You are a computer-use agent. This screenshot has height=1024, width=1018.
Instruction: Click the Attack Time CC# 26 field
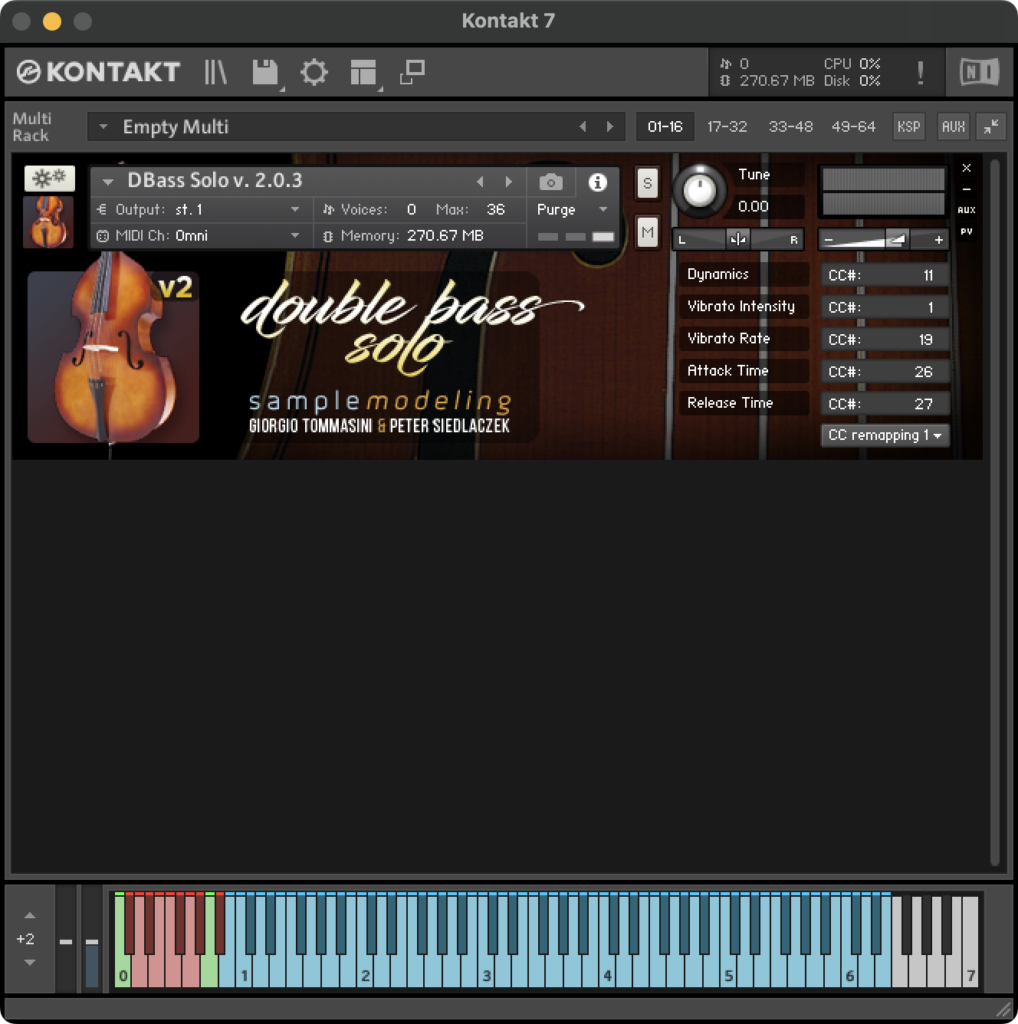tap(884, 372)
